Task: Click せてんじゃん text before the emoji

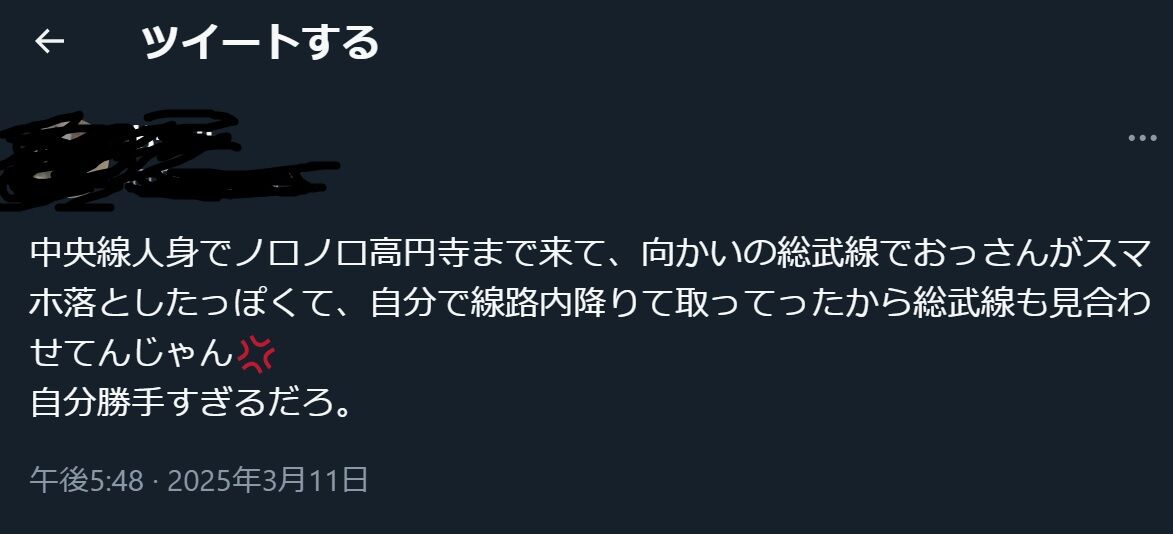Action: [132, 354]
